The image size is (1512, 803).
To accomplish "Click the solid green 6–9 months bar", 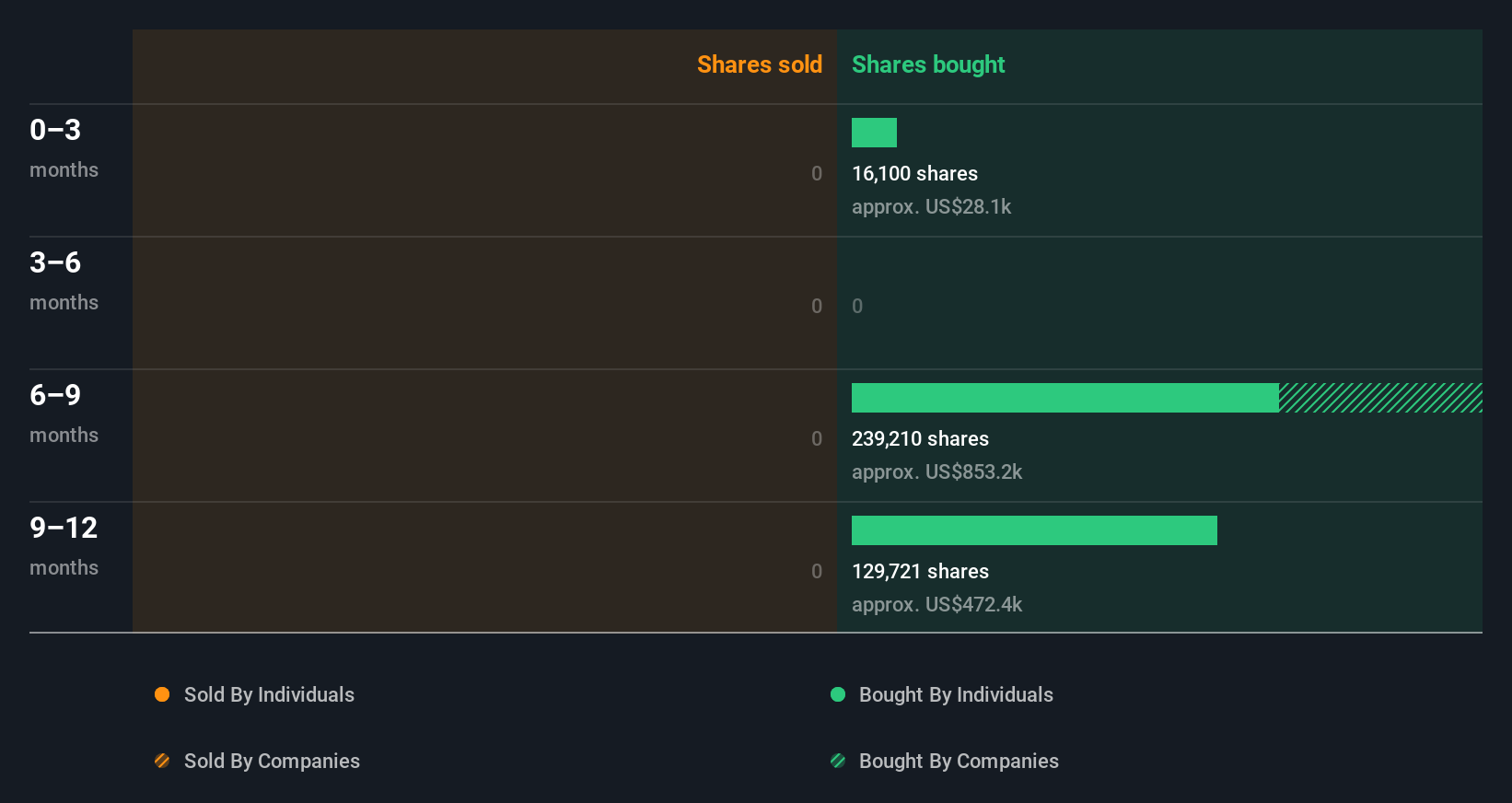I will (1065, 398).
